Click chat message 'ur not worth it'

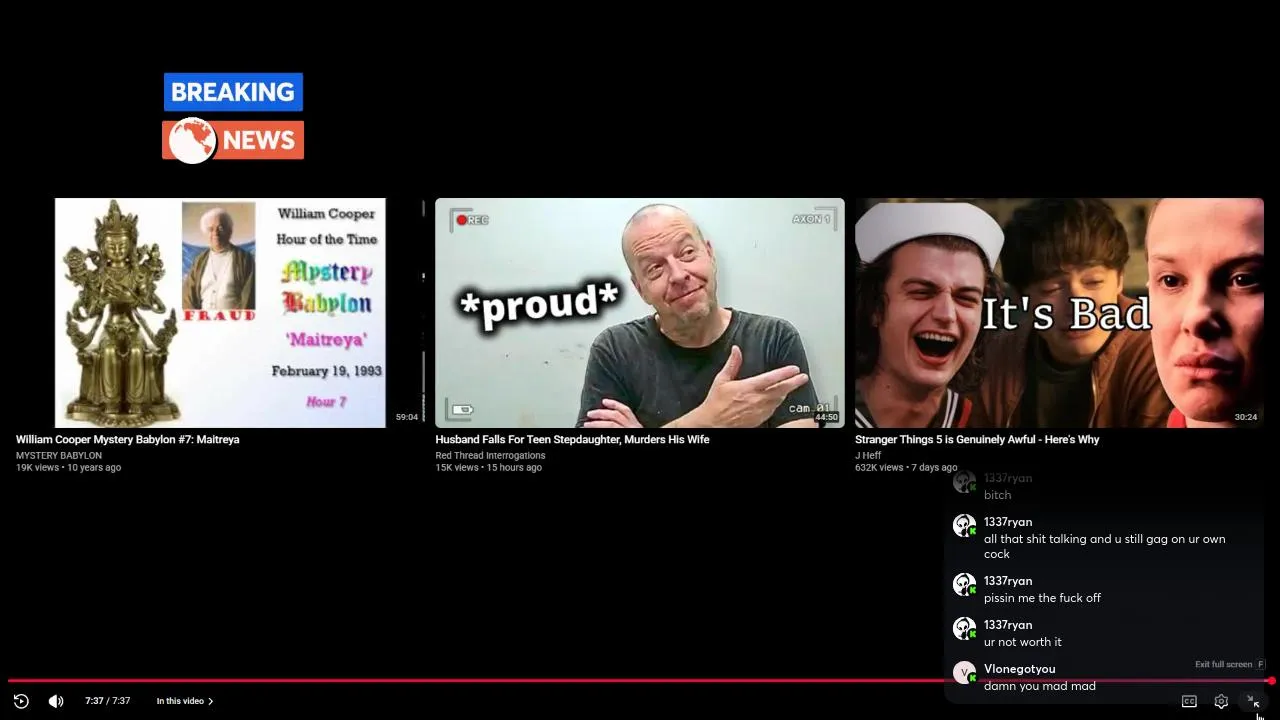[1023, 642]
